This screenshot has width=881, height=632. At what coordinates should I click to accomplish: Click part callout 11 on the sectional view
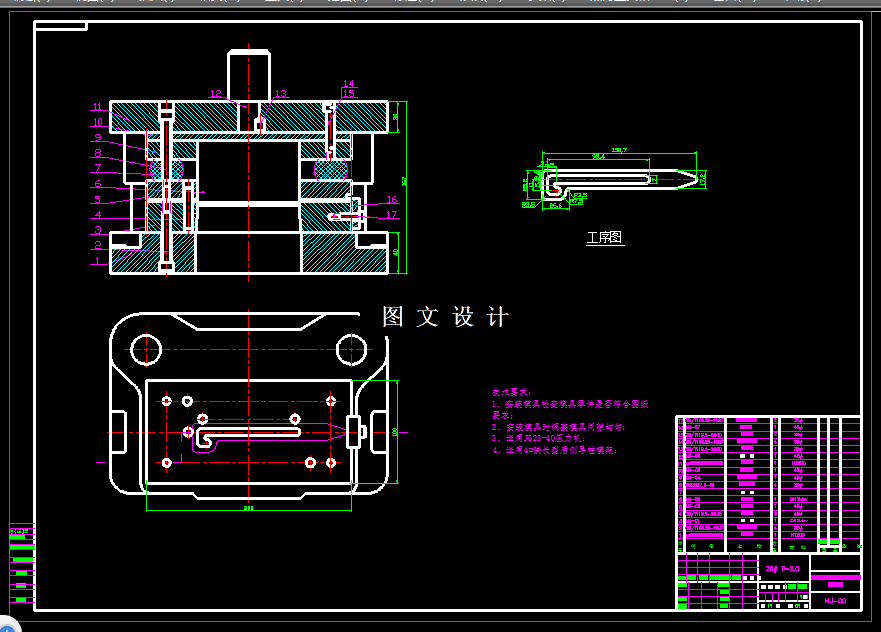click(95, 104)
